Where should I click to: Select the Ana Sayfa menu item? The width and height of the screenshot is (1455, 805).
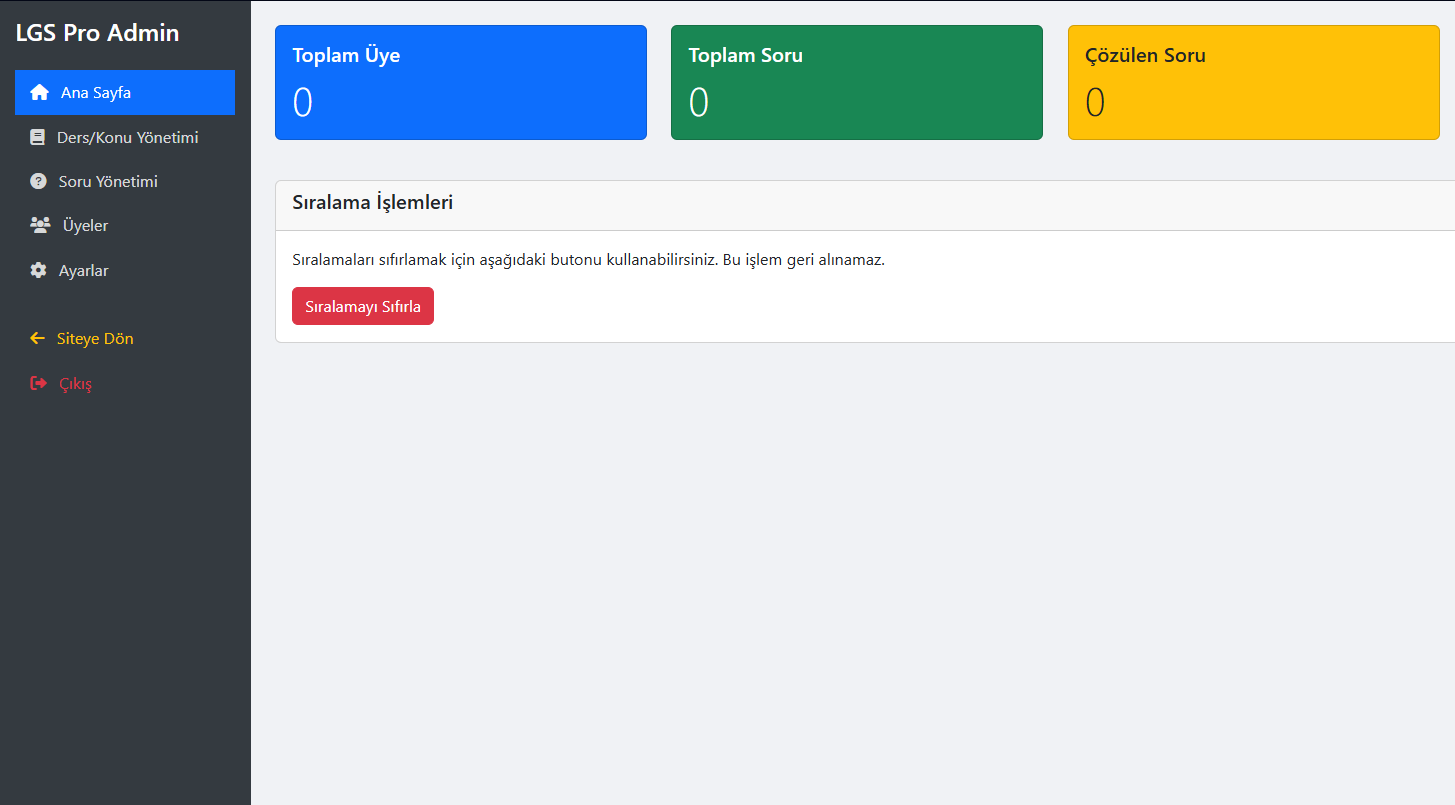pos(96,93)
